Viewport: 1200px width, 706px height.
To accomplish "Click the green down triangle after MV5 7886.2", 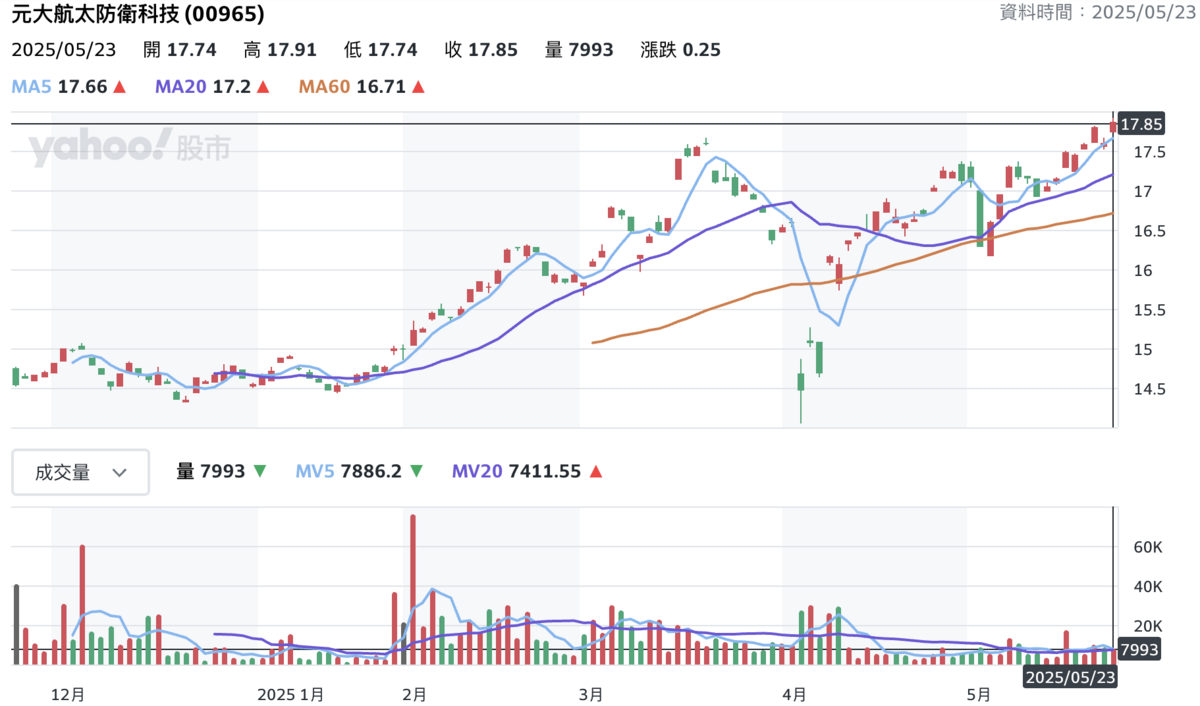I will coord(416,471).
